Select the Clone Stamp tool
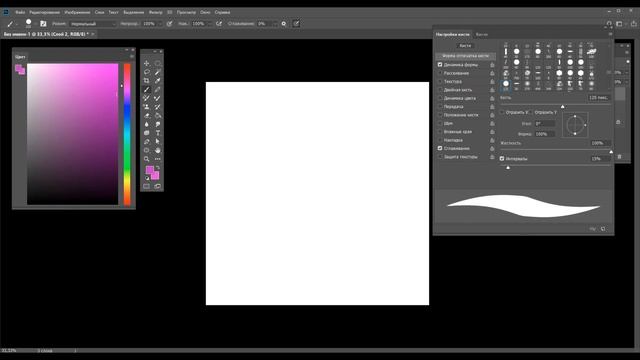The image size is (640, 360). (x=147, y=107)
